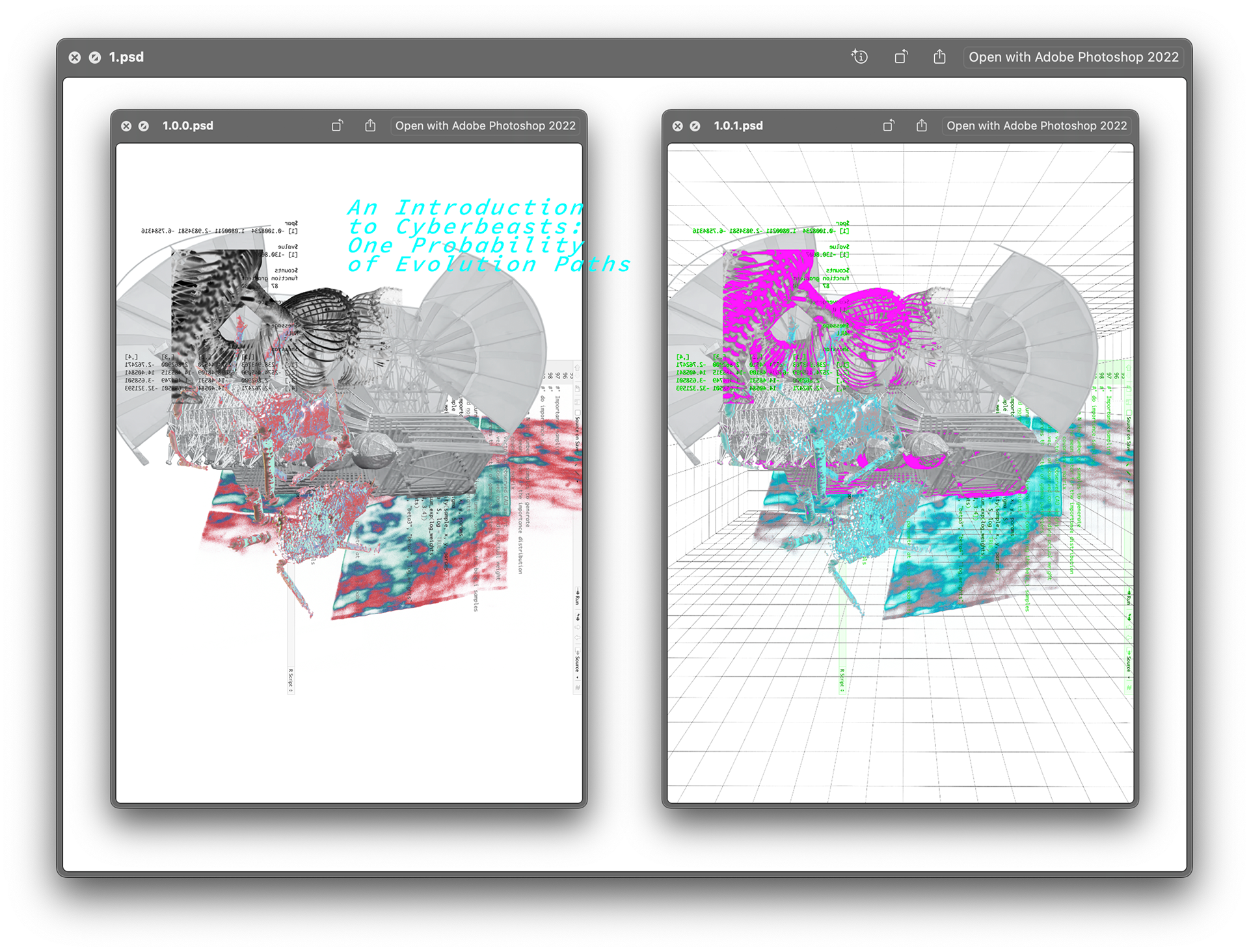
Task: Toggle full screen on the 1.psd preview
Action: point(95,57)
